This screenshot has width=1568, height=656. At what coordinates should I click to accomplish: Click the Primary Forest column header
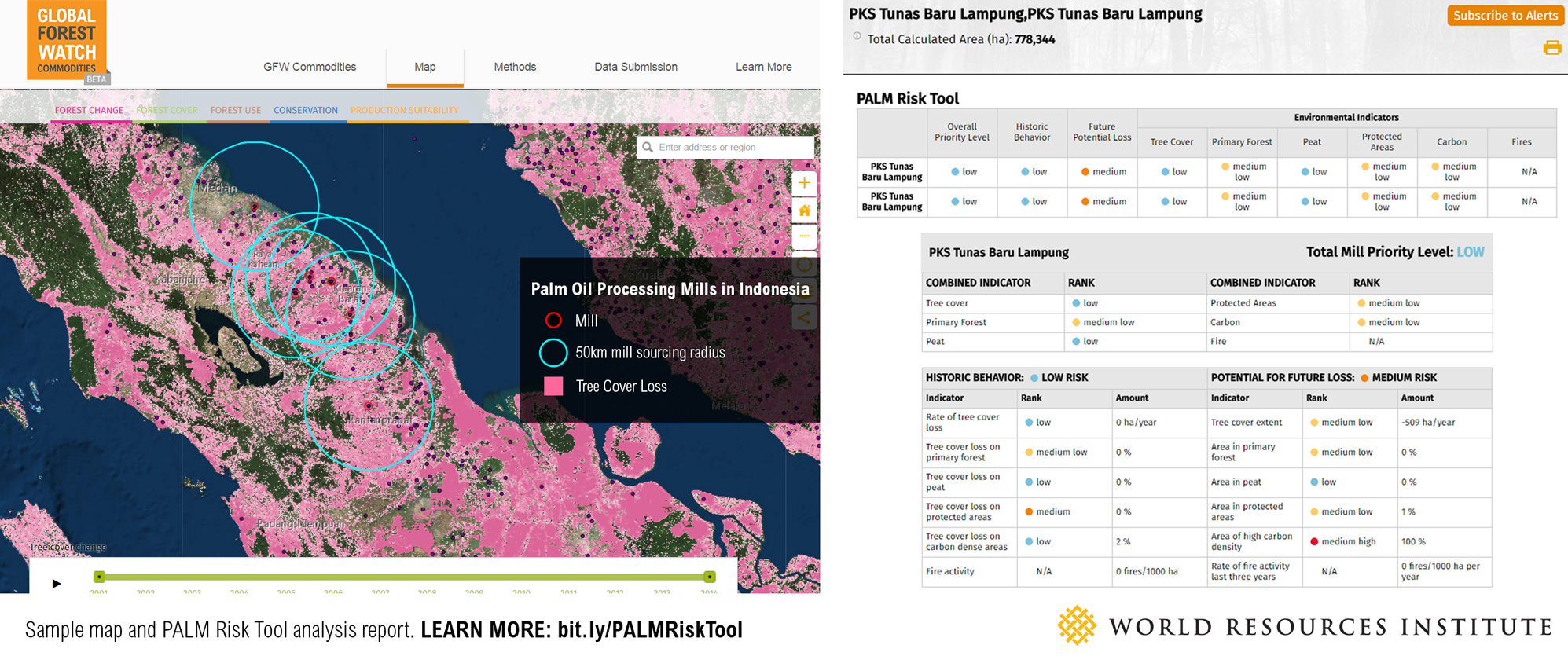click(1242, 142)
